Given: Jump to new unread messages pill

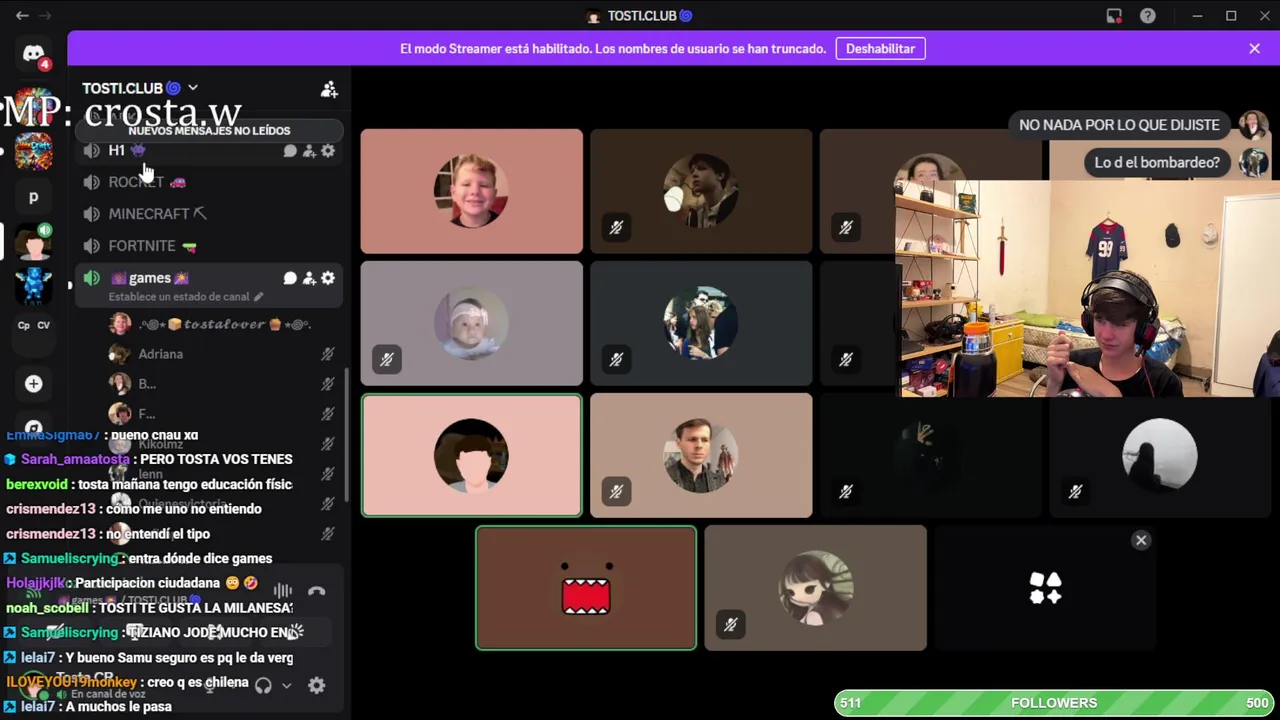Looking at the screenshot, I should click(x=209, y=130).
